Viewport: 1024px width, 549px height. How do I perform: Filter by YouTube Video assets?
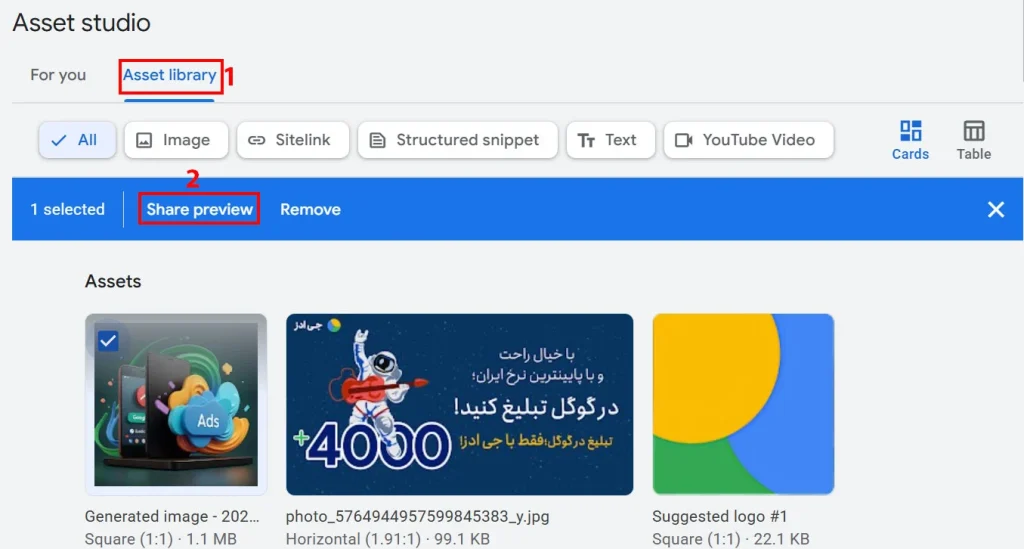coord(748,140)
